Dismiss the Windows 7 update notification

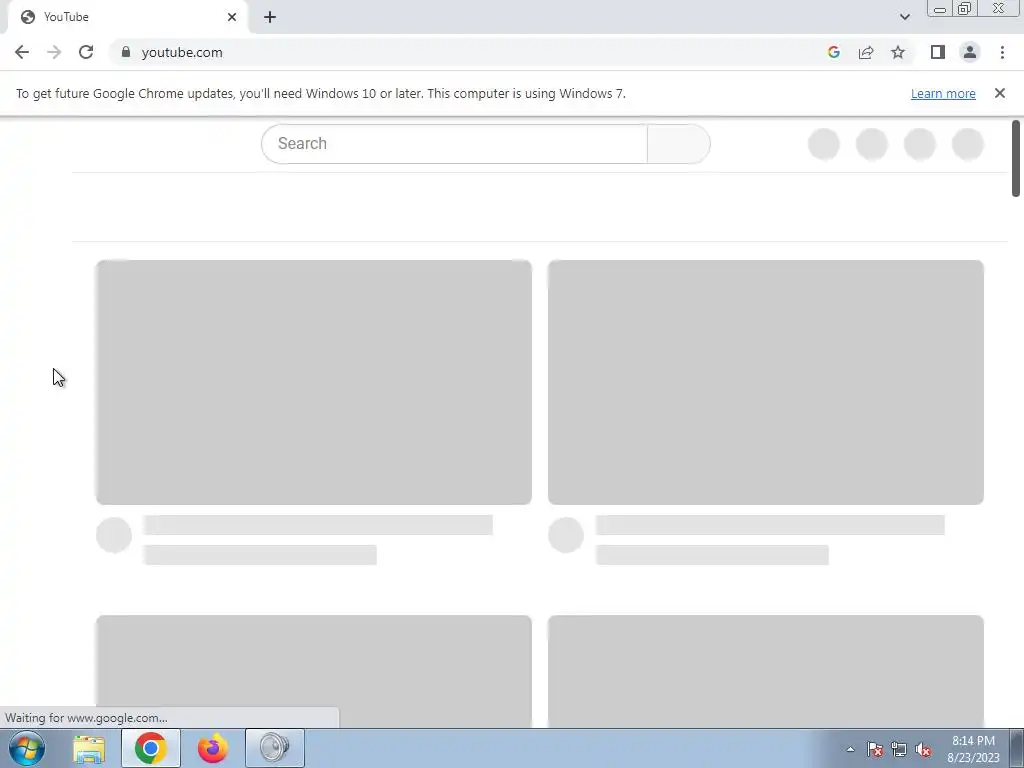(x=999, y=93)
